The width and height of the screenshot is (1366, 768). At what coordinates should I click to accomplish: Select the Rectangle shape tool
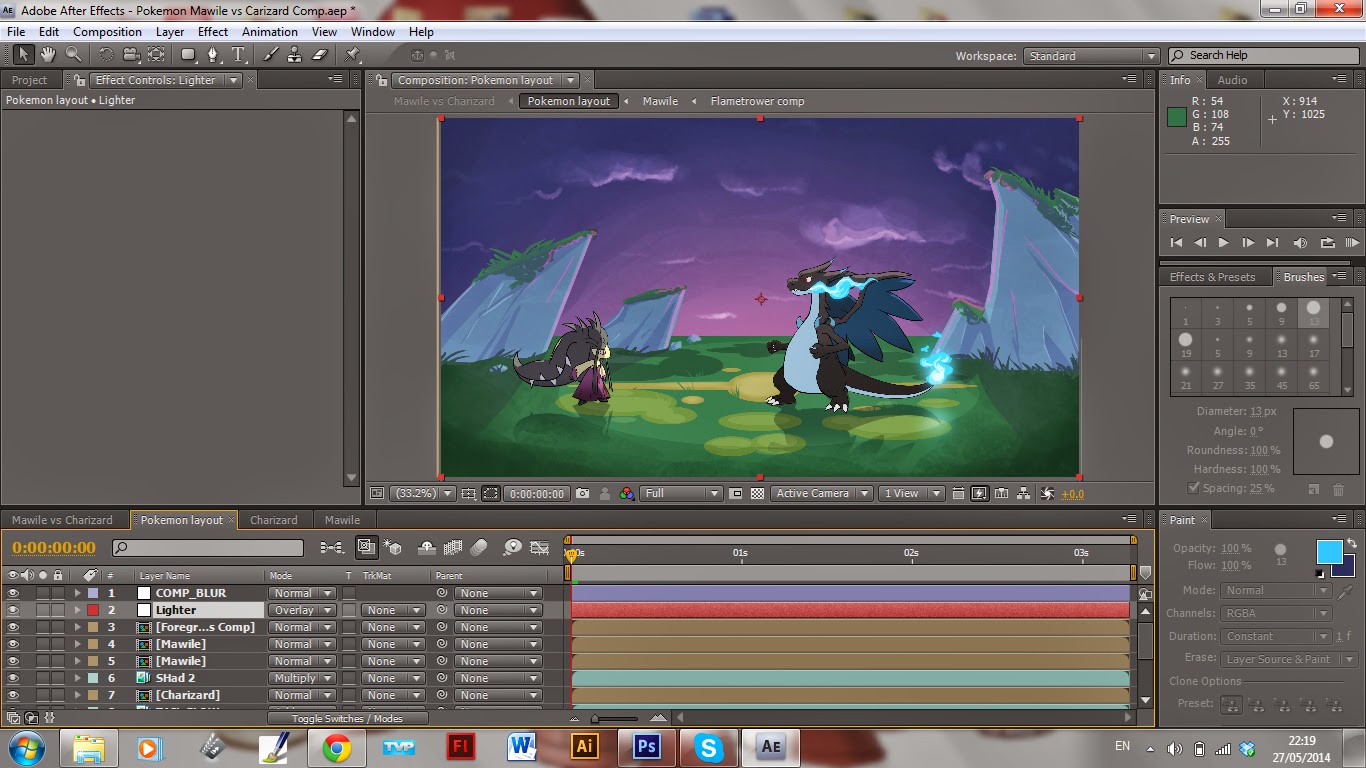pos(189,55)
